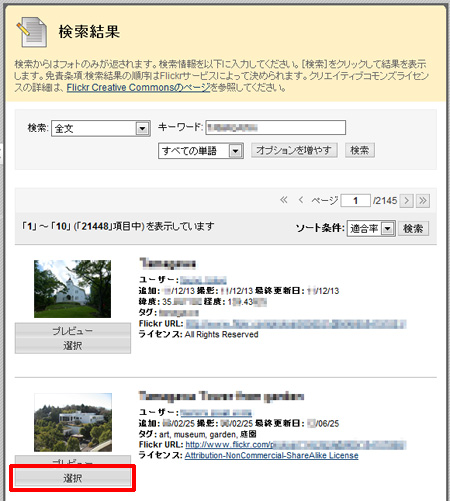Click the キーワード input field
The image size is (450, 501).
275,128
